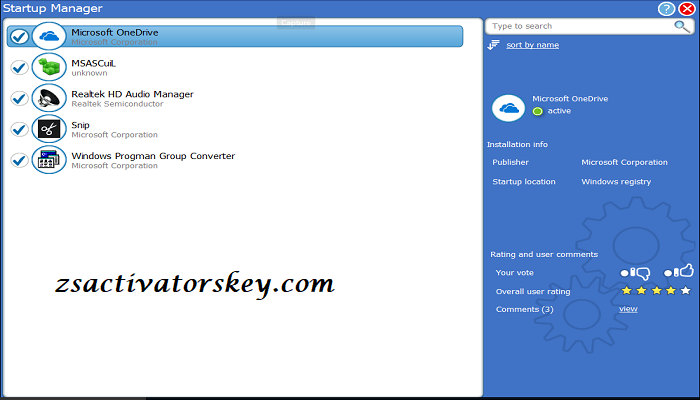Click the Startup location label

(524, 182)
